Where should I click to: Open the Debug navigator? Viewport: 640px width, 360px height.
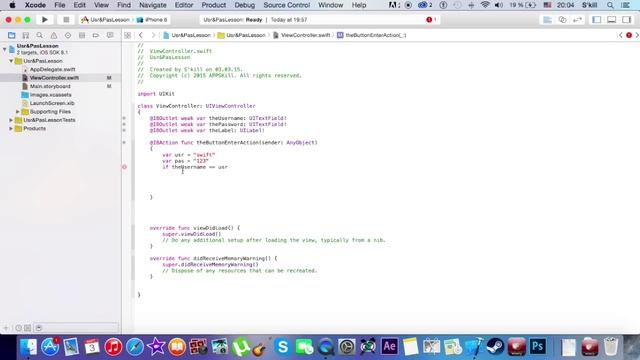tap(82, 36)
